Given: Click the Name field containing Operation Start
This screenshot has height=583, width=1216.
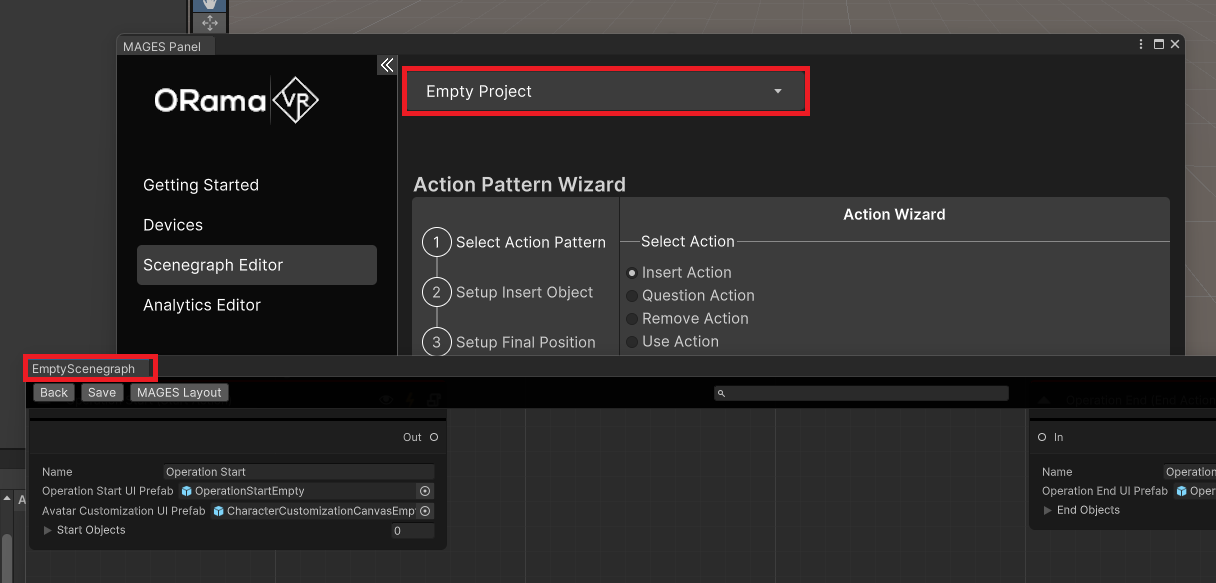Looking at the screenshot, I should pos(299,472).
